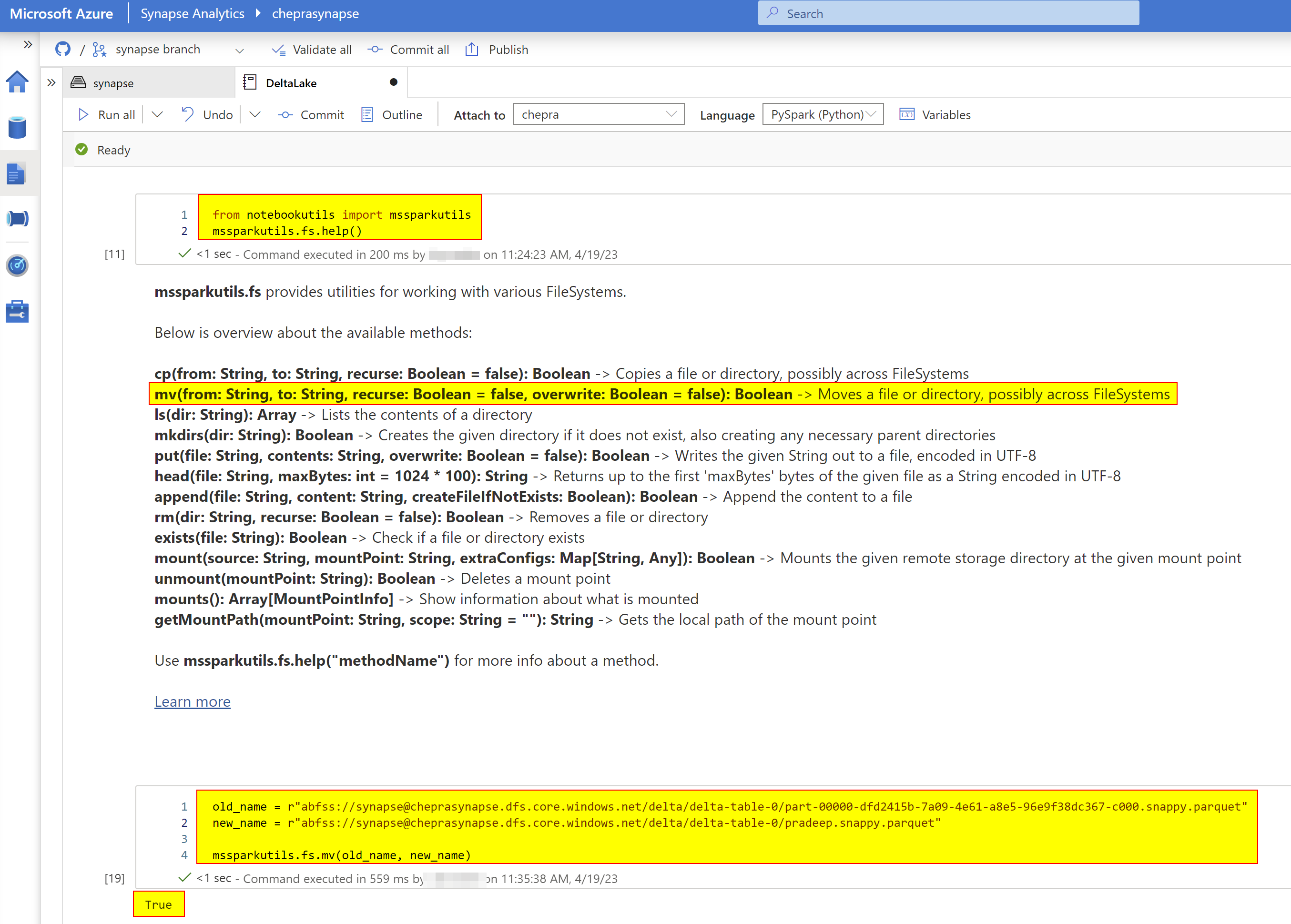Image resolution: width=1291 pixels, height=924 pixels.
Task: Click the synapse tab storage icon
Action: (x=78, y=82)
